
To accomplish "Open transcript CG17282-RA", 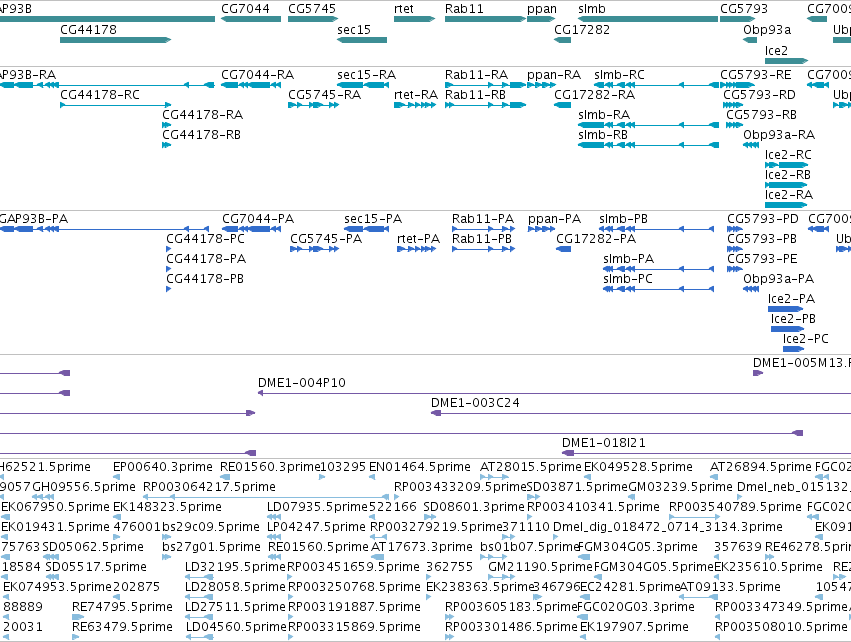I will 594,94.
